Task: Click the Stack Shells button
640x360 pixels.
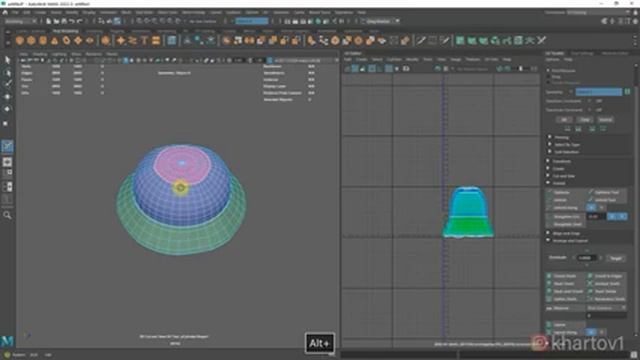Action: 566,284
